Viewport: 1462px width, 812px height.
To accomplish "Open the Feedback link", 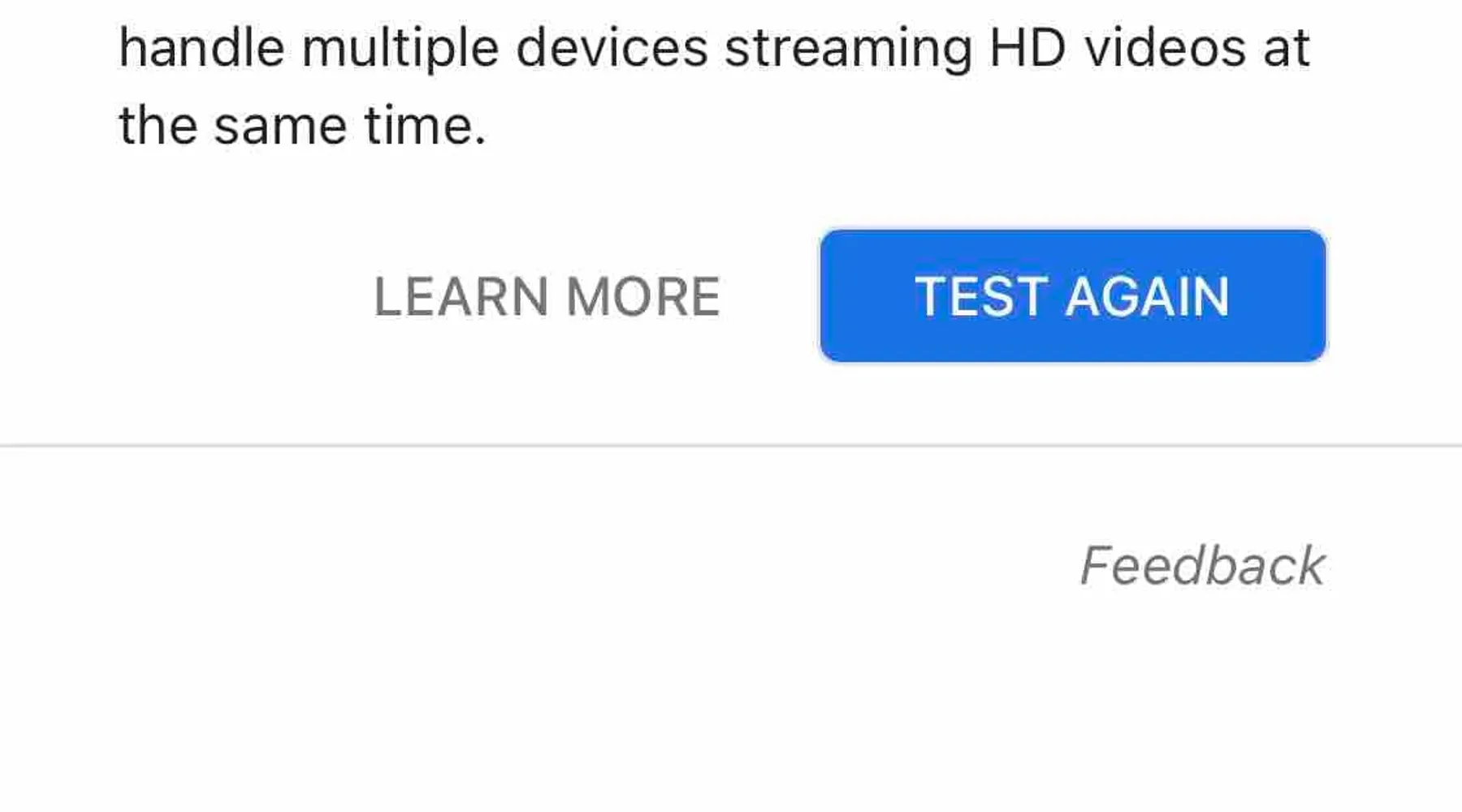I will (x=1202, y=566).
